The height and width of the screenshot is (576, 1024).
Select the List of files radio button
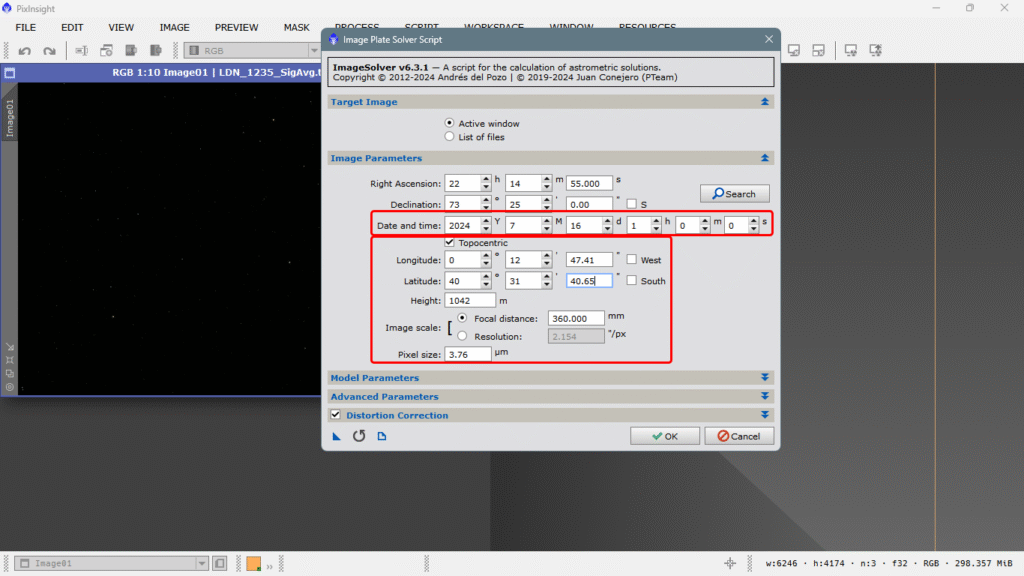pyautogui.click(x=450, y=137)
